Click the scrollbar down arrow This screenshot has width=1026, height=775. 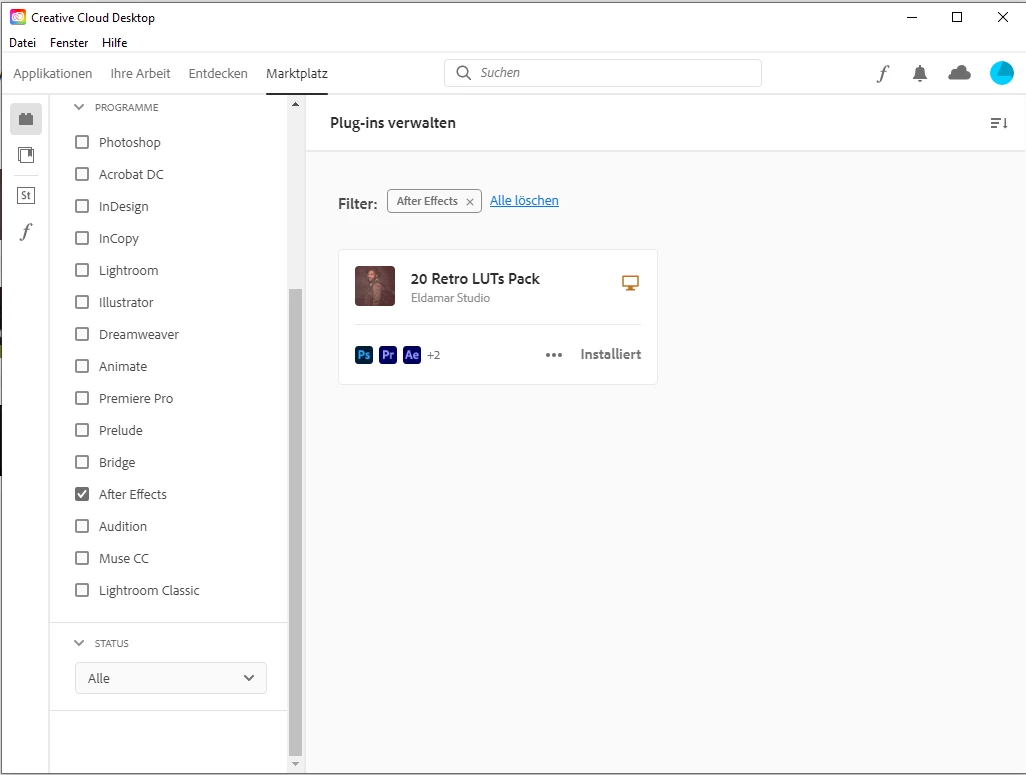[295, 764]
